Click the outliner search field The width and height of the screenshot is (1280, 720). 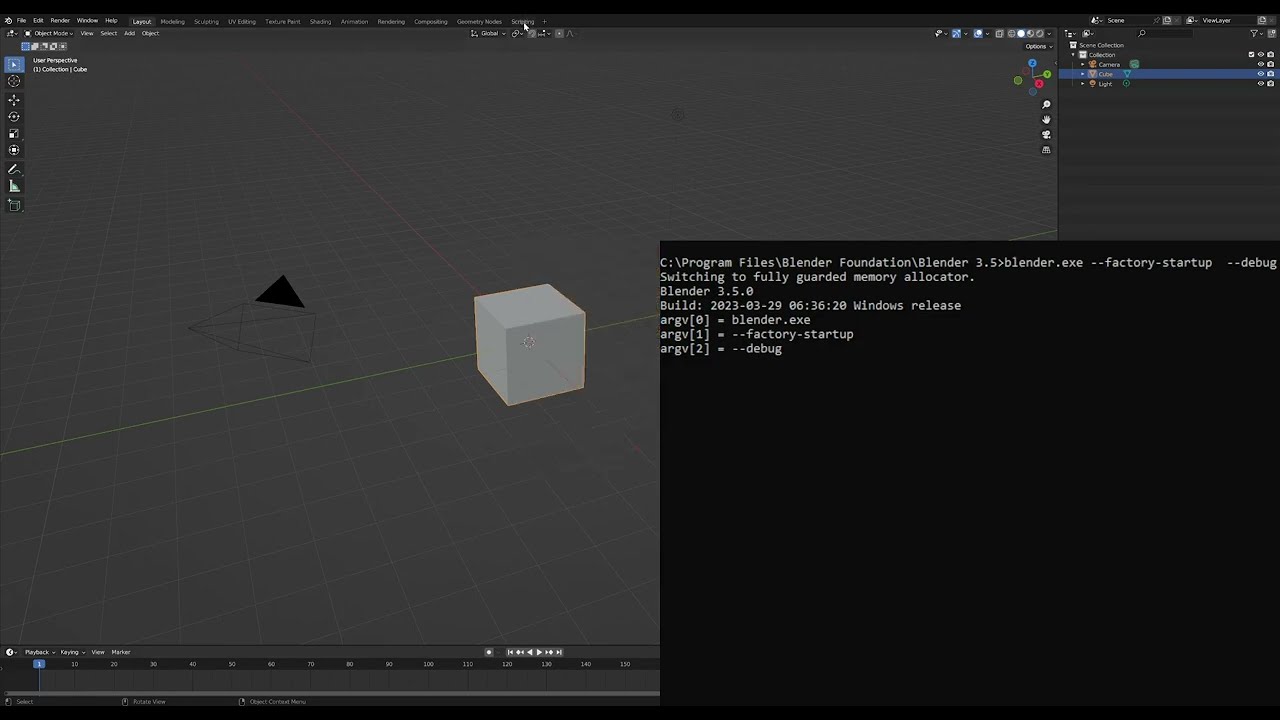pos(1165,33)
